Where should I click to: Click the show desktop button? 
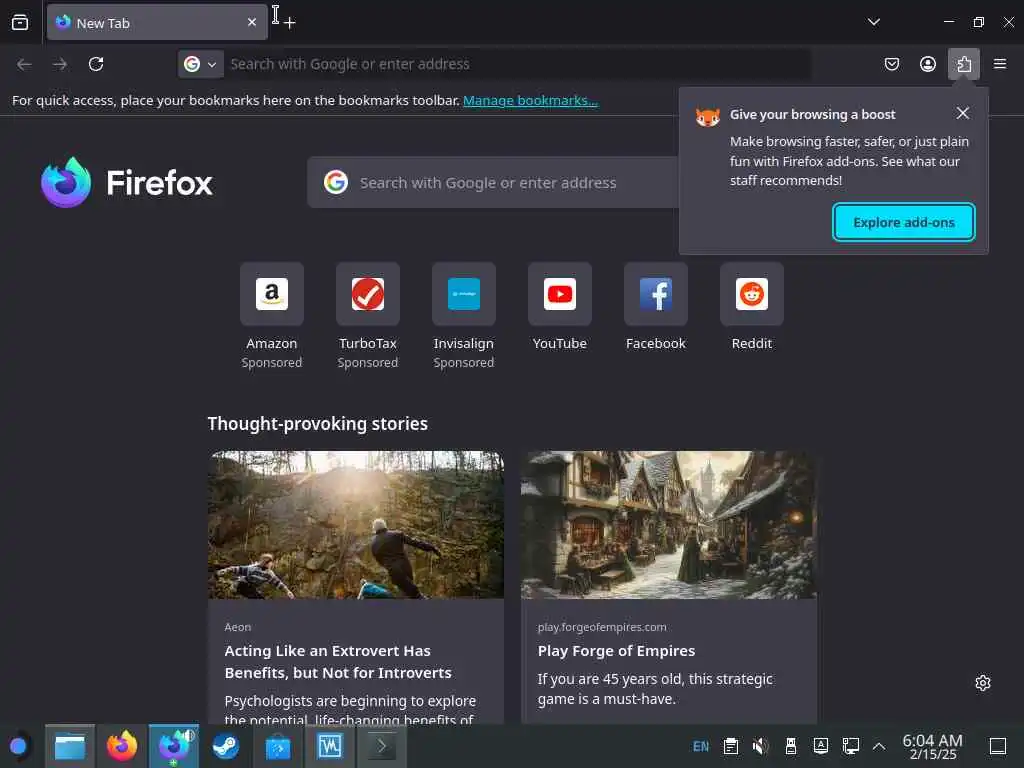[998, 746]
